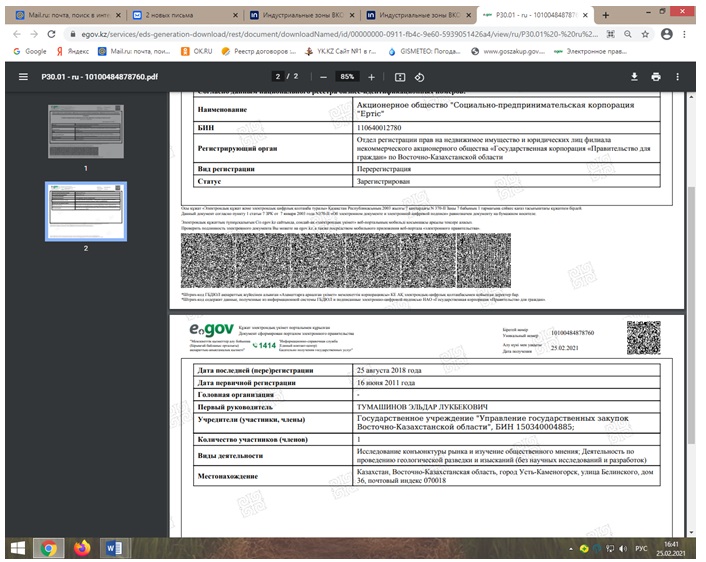
Task: Zoom out with the minus button
Action: pos(323,77)
